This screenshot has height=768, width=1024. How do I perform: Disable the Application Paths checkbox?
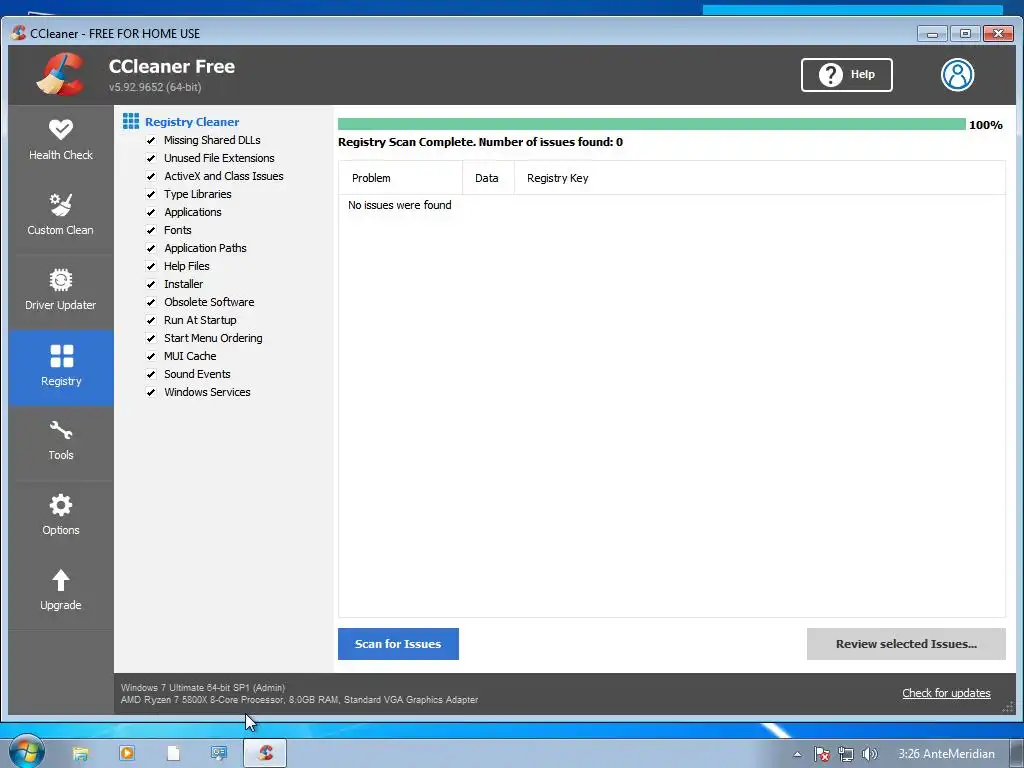151,248
